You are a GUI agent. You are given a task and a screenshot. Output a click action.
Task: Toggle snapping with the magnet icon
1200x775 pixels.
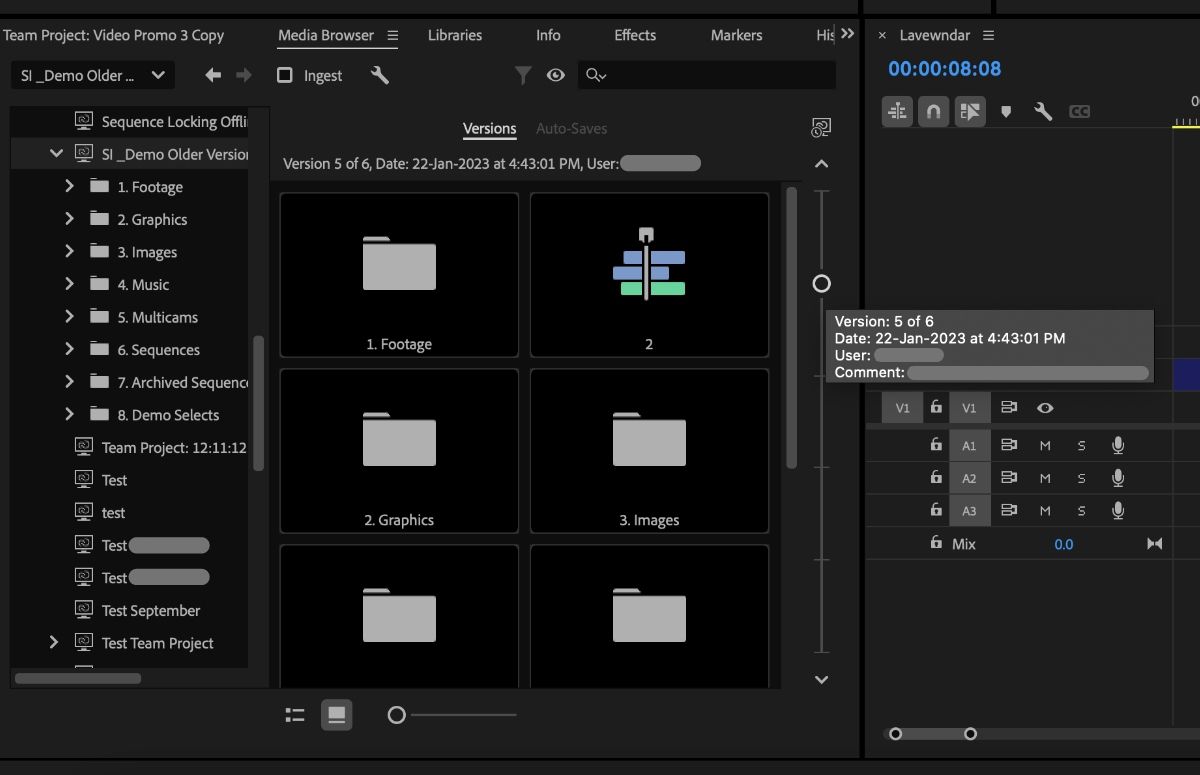(x=932, y=111)
